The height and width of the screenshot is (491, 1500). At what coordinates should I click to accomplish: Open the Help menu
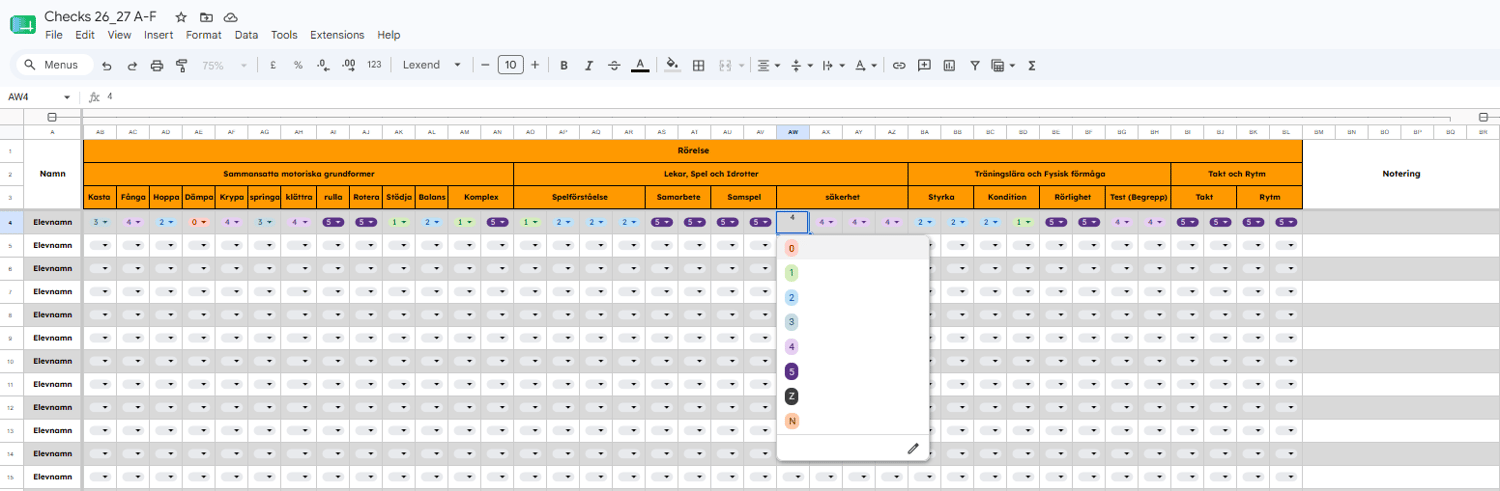(389, 35)
